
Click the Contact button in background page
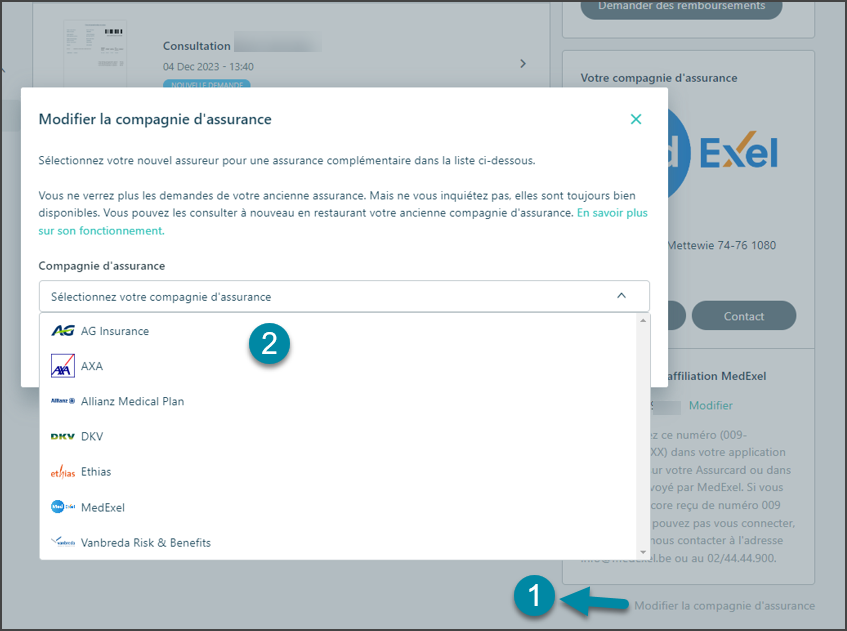[x=744, y=316]
